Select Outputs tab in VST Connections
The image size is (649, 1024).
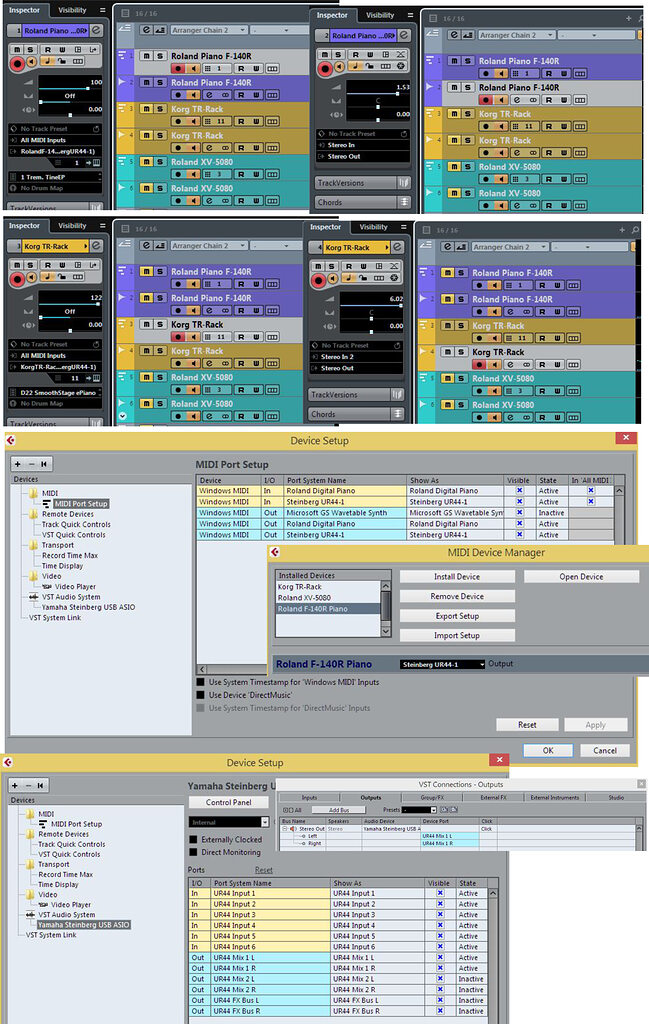371,797
